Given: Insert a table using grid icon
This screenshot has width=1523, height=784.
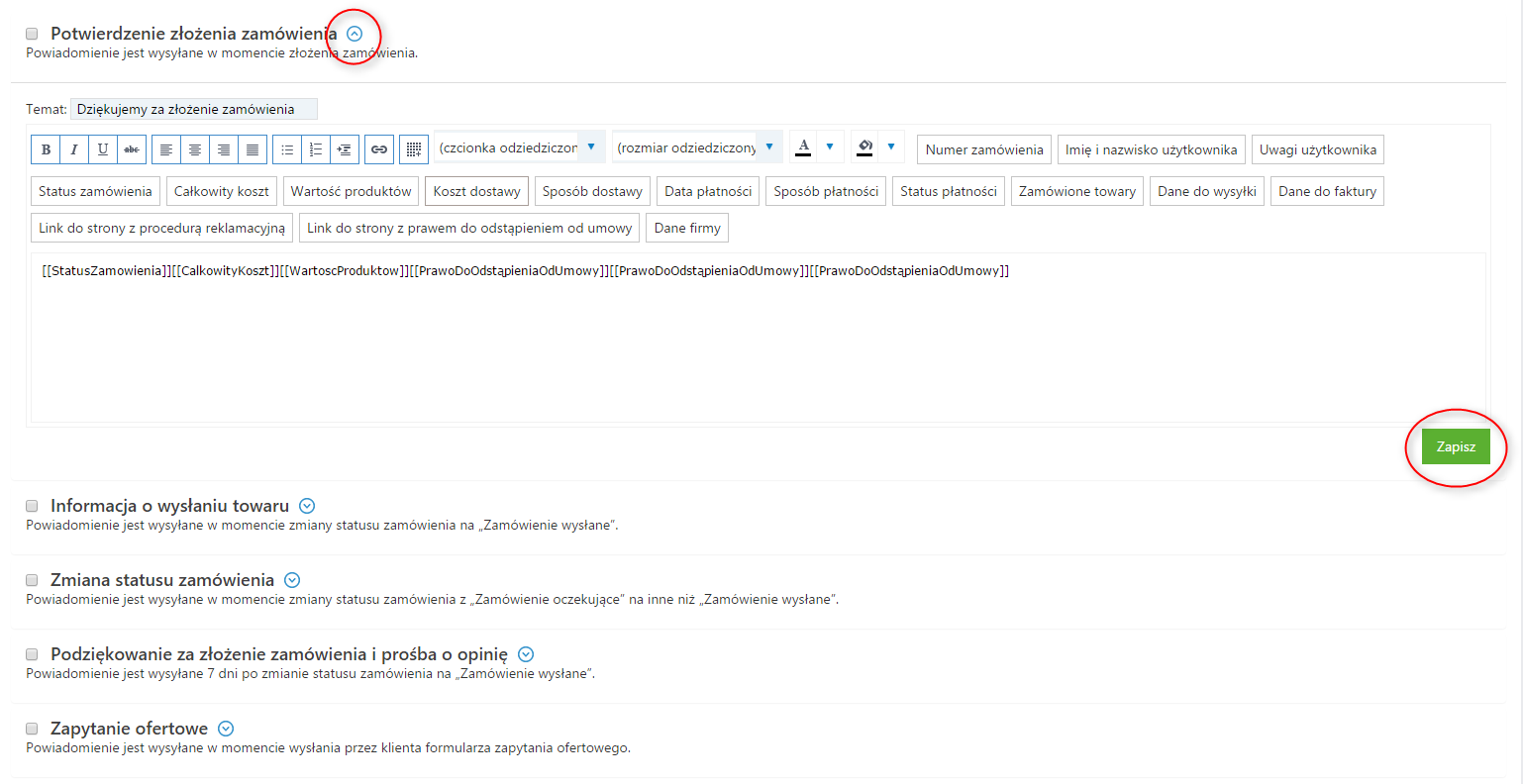Looking at the screenshot, I should pos(415,149).
